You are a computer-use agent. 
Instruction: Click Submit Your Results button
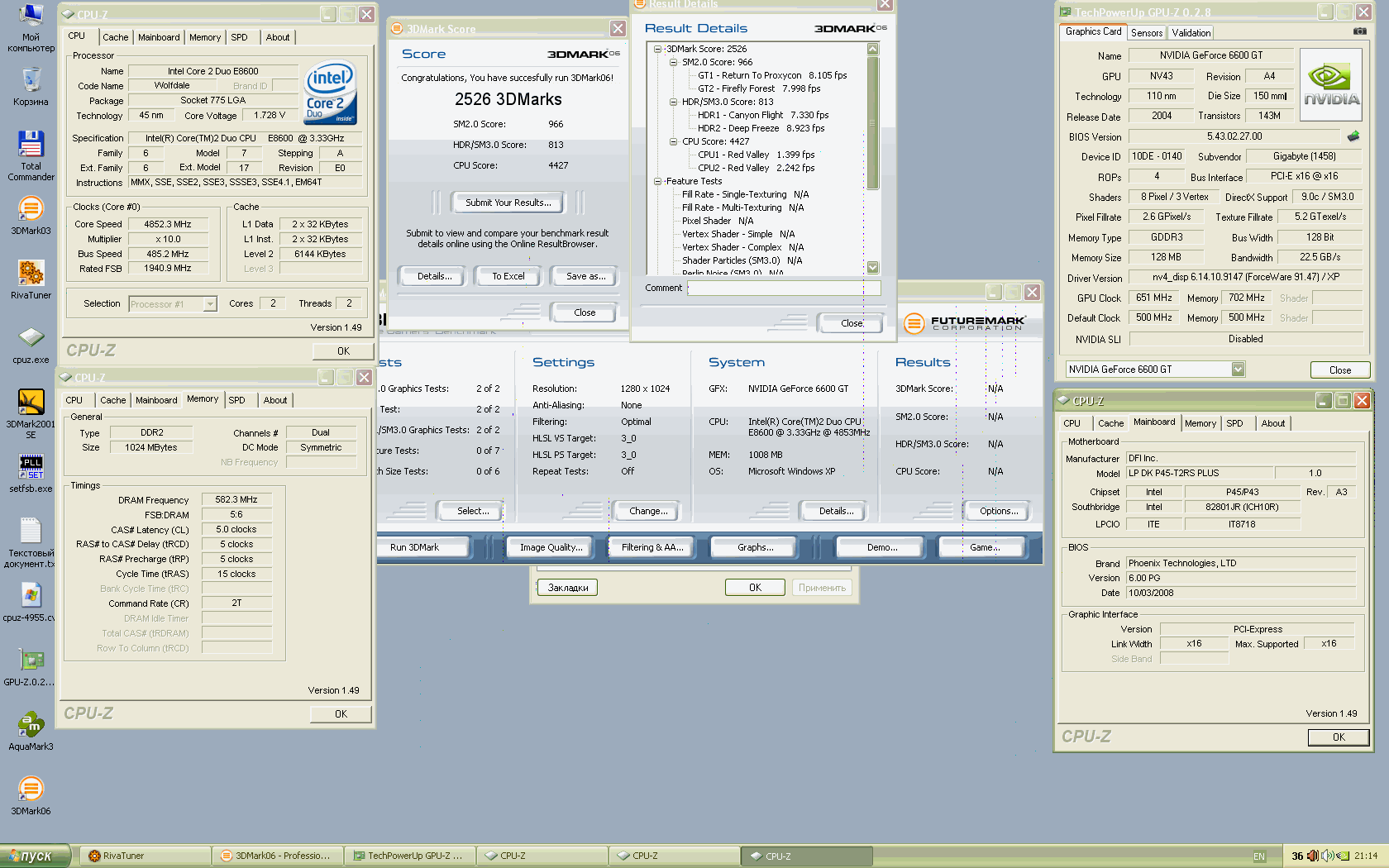pos(508,203)
